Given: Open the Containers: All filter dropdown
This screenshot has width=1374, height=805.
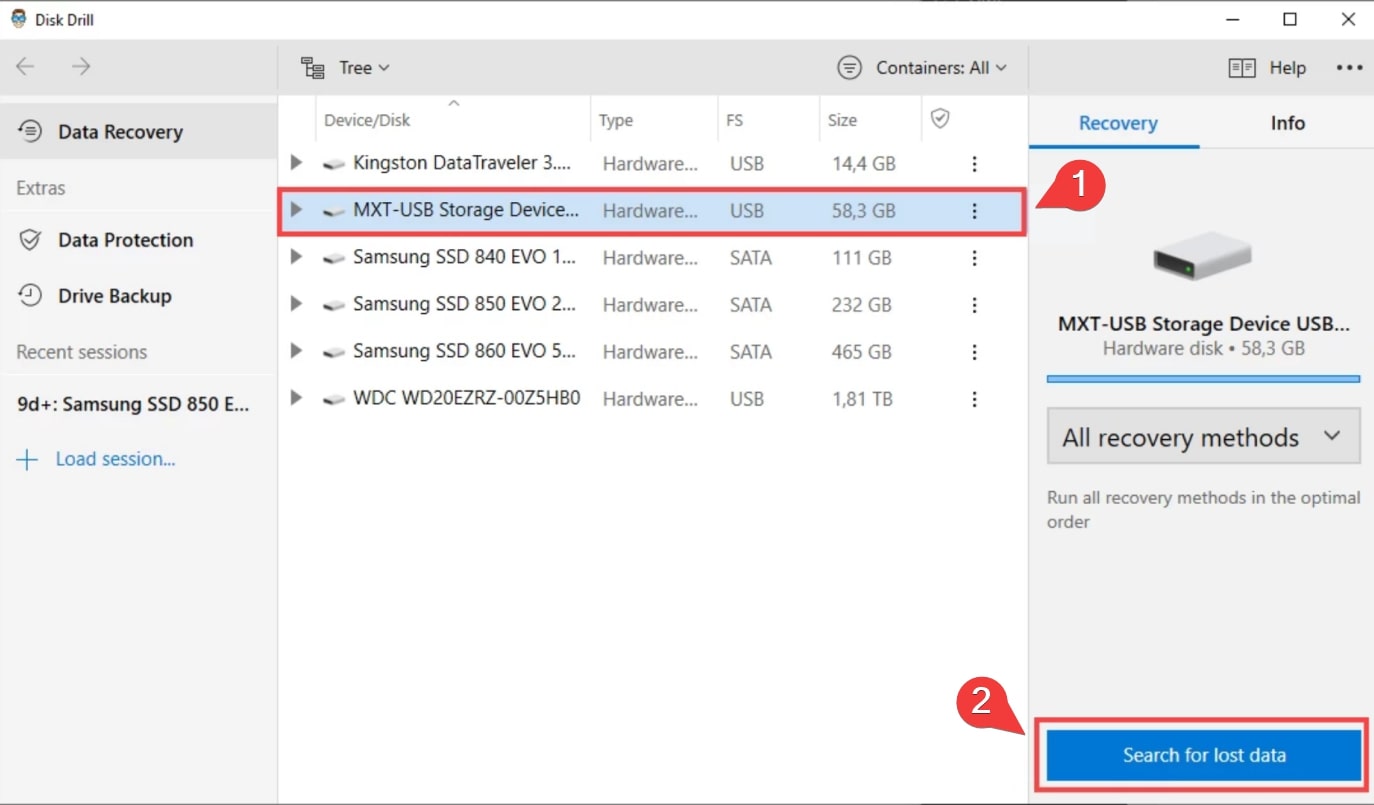Looking at the screenshot, I should point(922,68).
